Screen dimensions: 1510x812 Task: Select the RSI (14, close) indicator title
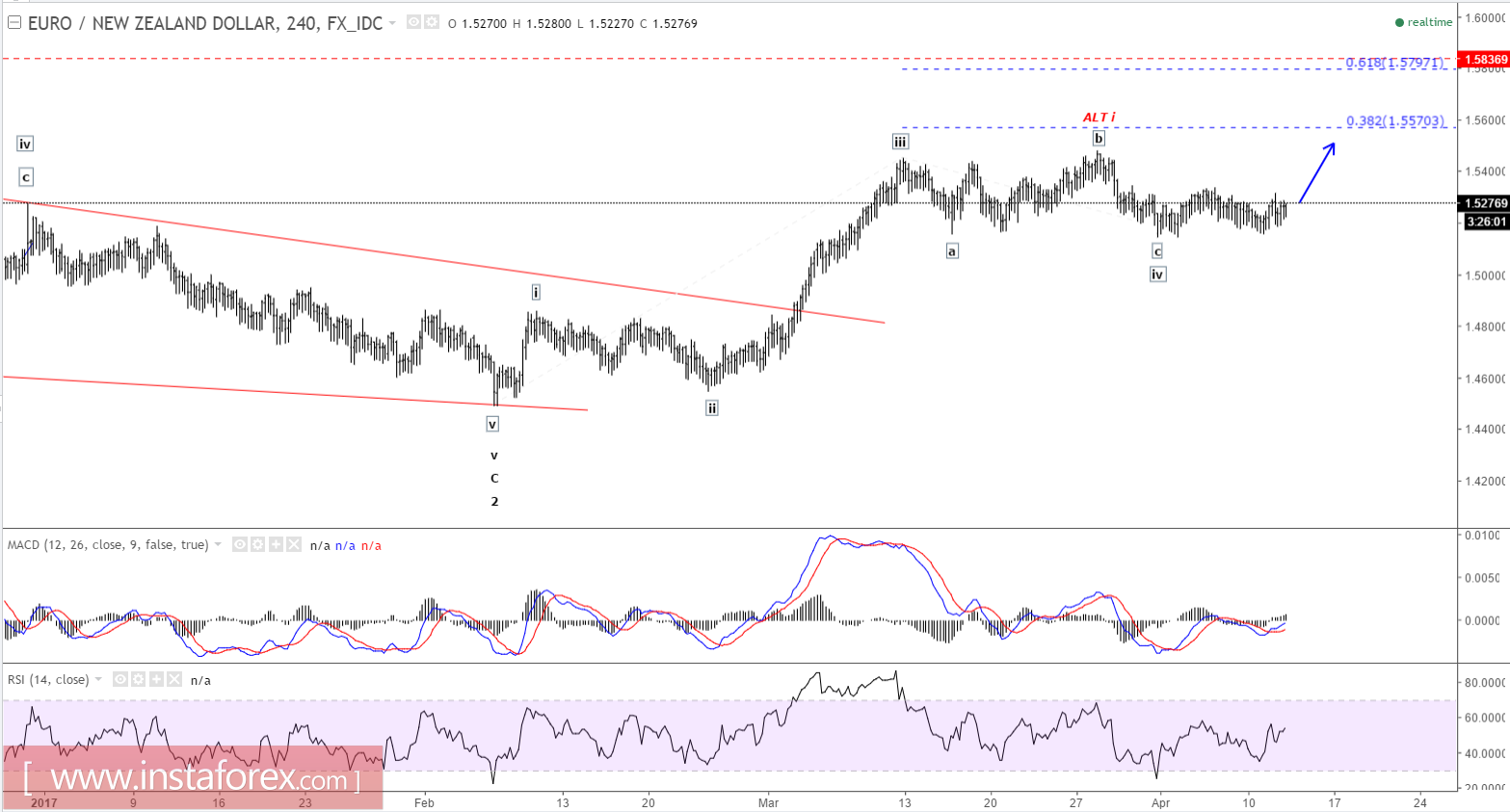click(48, 679)
